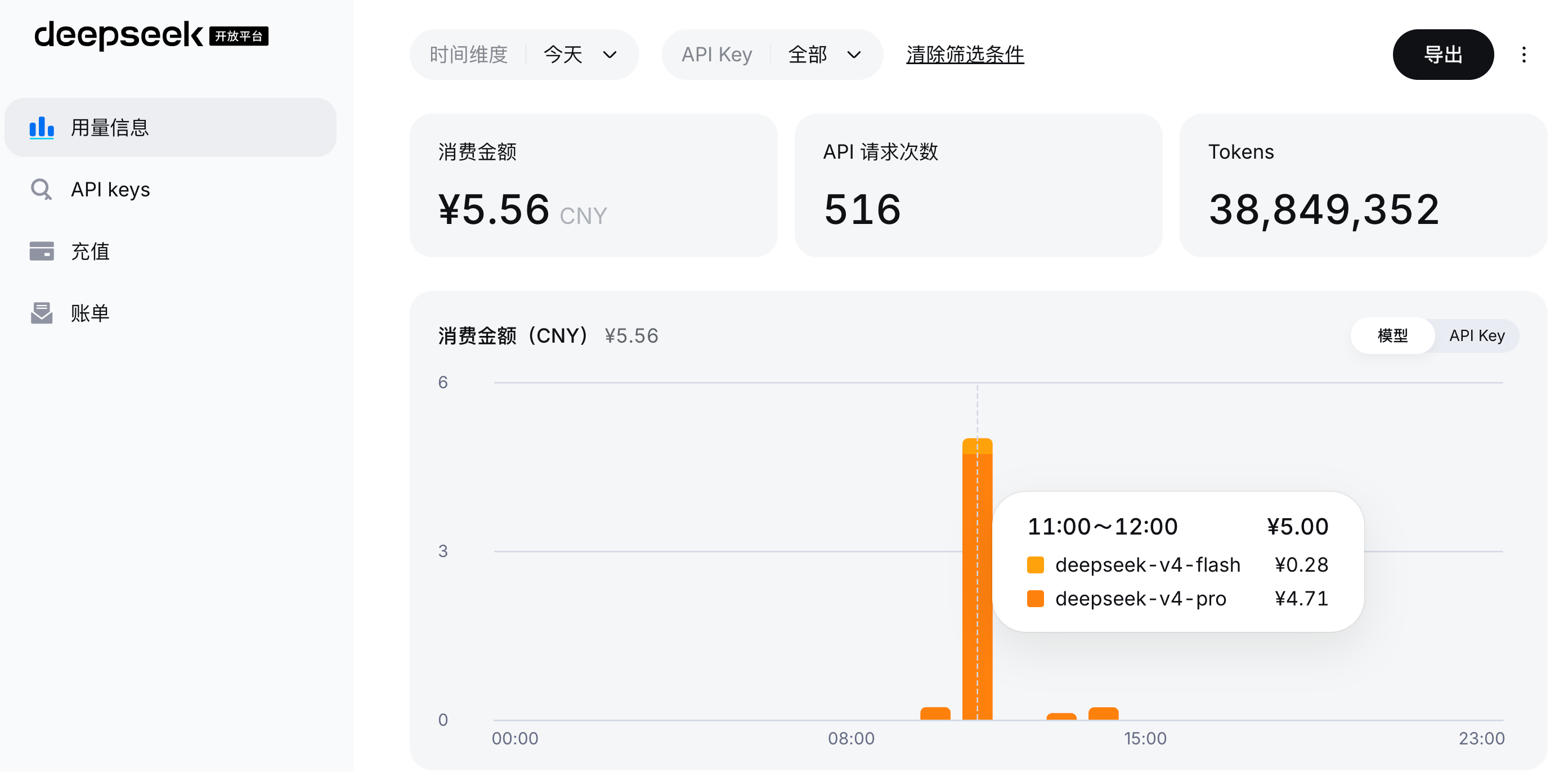Image resolution: width=1568 pixels, height=772 pixels.
Task: Click the 11:00～12:00 tooltip heading
Action: pyautogui.click(x=1103, y=527)
